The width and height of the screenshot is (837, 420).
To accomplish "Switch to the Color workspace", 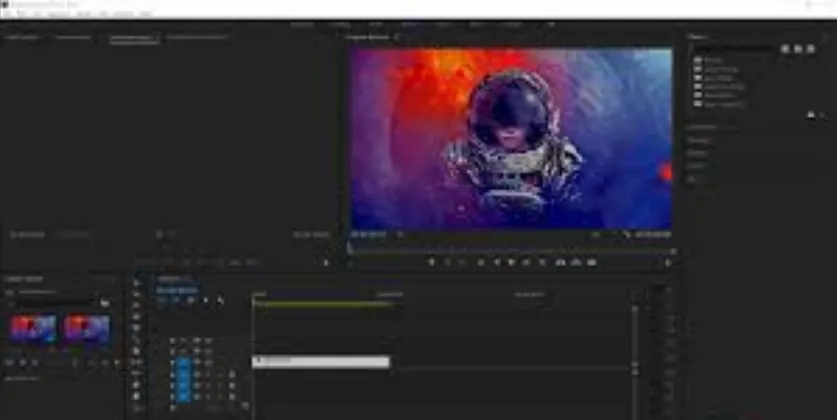I will pyautogui.click(x=376, y=25).
